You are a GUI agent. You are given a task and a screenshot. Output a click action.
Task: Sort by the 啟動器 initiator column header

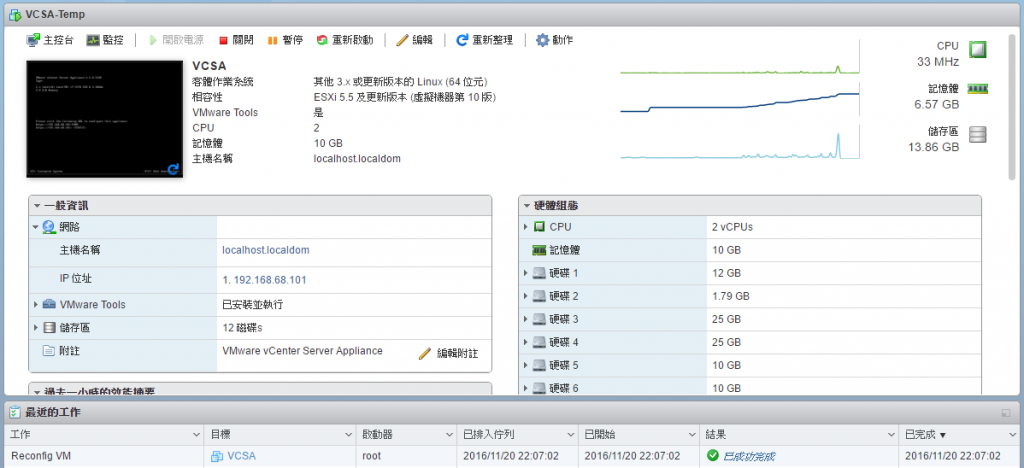(408, 435)
